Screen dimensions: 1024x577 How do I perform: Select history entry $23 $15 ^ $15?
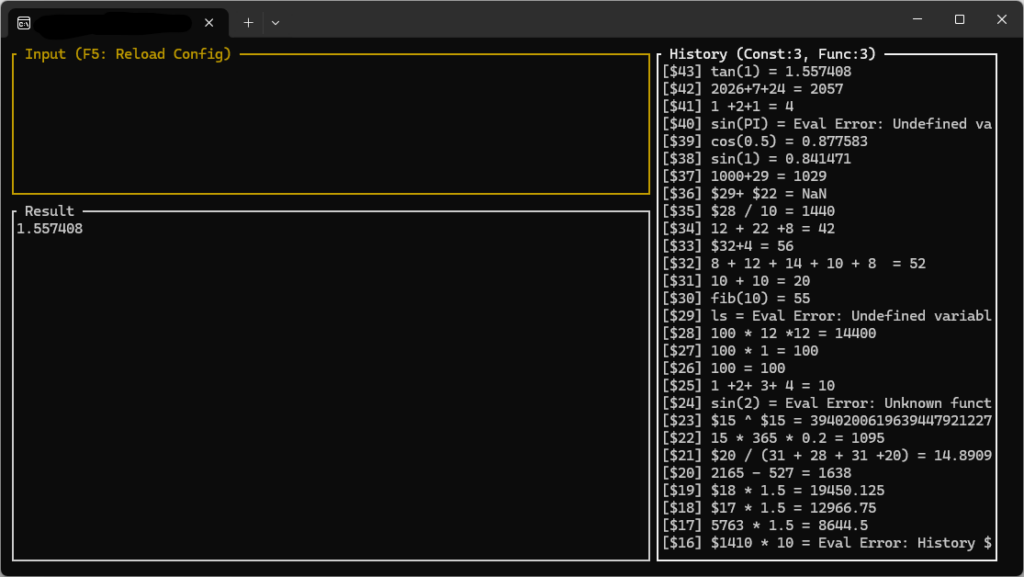[827, 421]
